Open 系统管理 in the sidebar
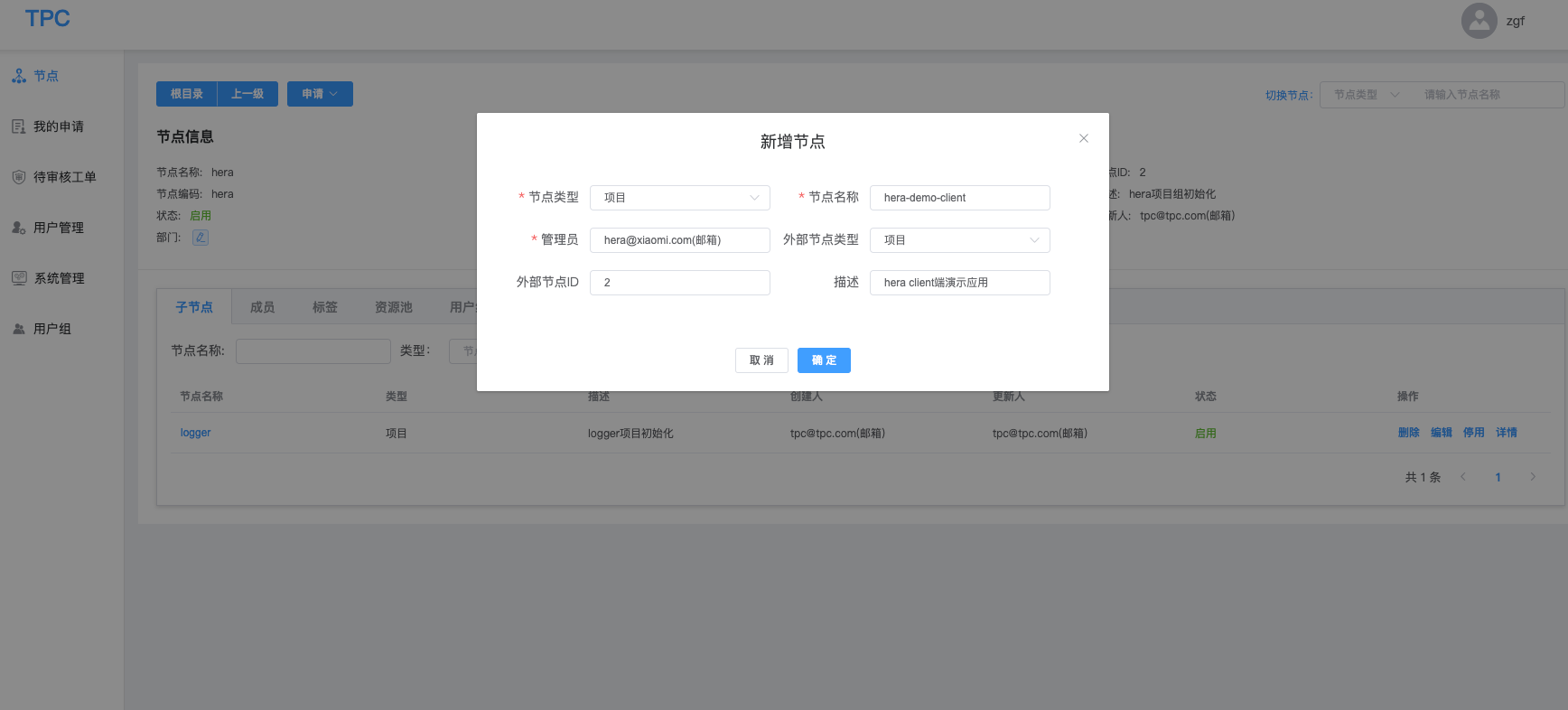The height and width of the screenshot is (710, 1568). (61, 278)
